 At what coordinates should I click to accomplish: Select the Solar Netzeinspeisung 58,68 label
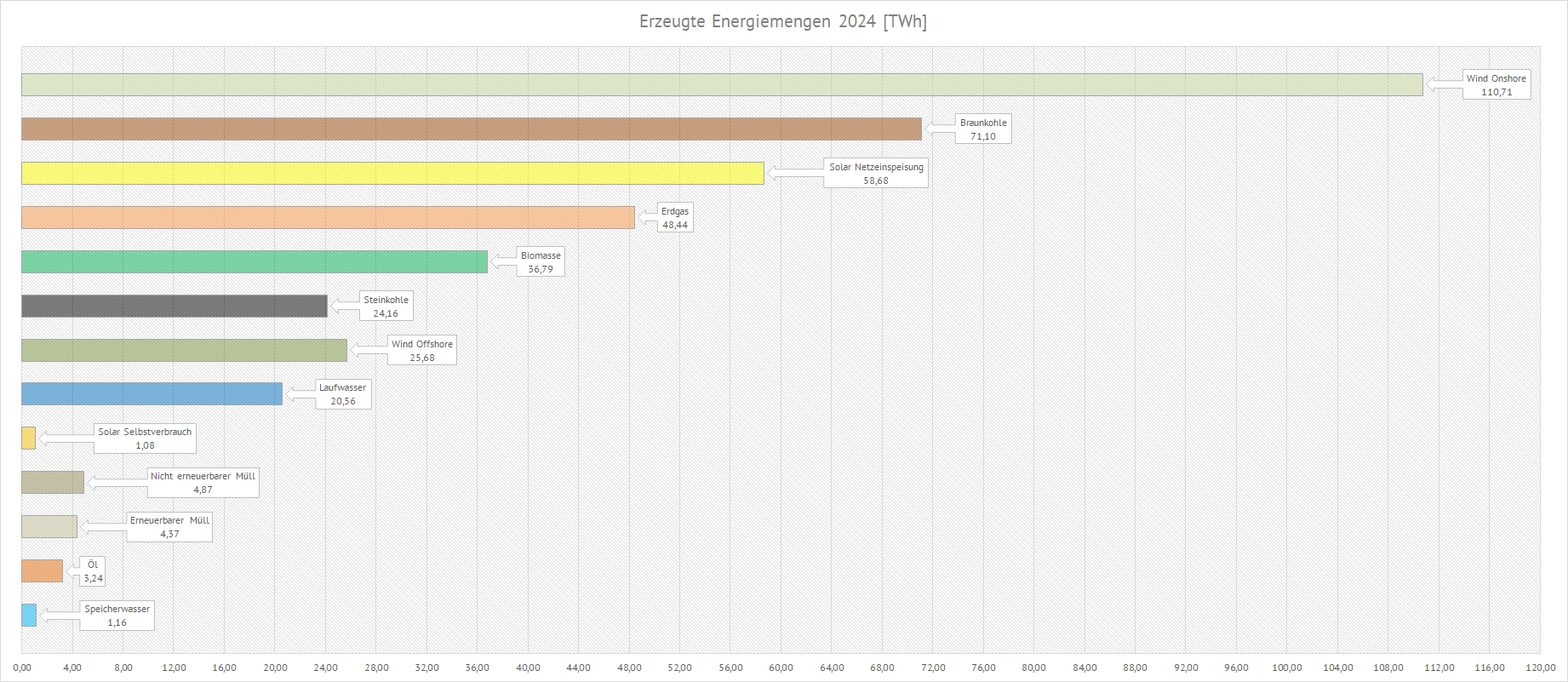[x=875, y=173]
